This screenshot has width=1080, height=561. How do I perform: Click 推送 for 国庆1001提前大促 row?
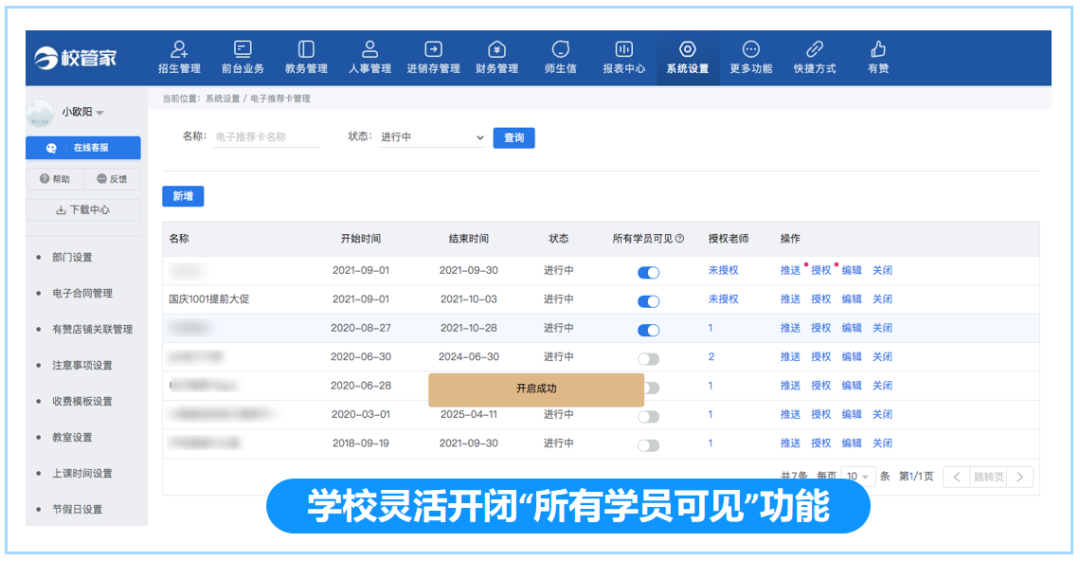(x=790, y=299)
